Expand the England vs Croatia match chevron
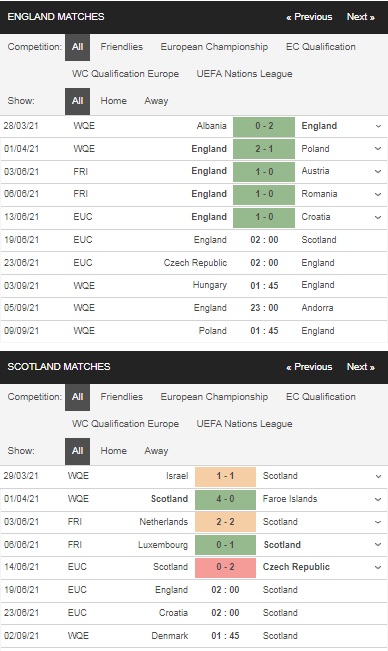This screenshot has height=651, width=388. 378,217
